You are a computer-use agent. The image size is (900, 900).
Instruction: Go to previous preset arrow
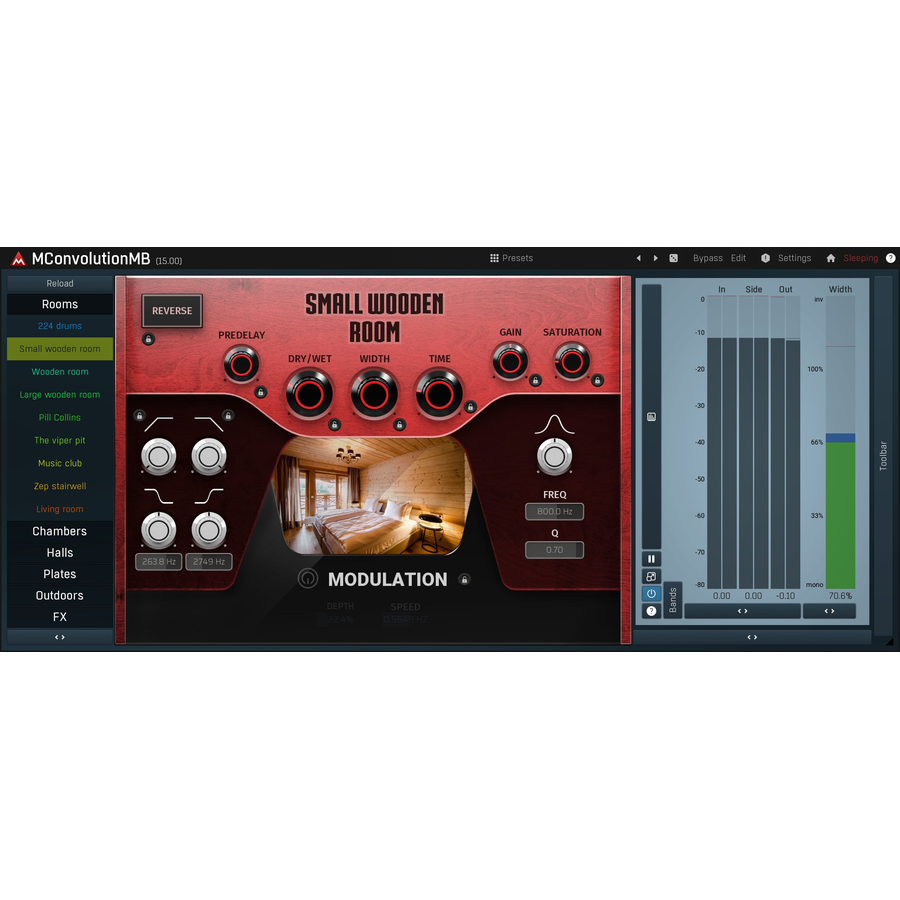[x=638, y=258]
